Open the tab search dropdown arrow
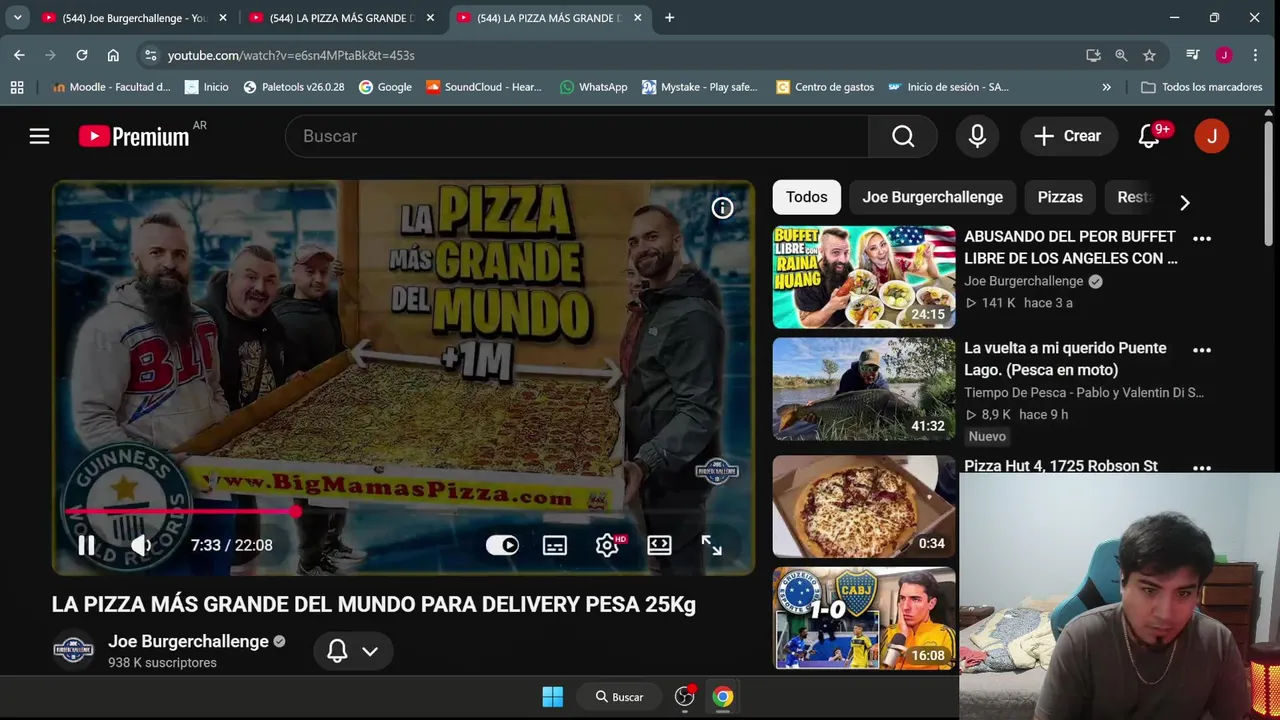 coord(17,18)
